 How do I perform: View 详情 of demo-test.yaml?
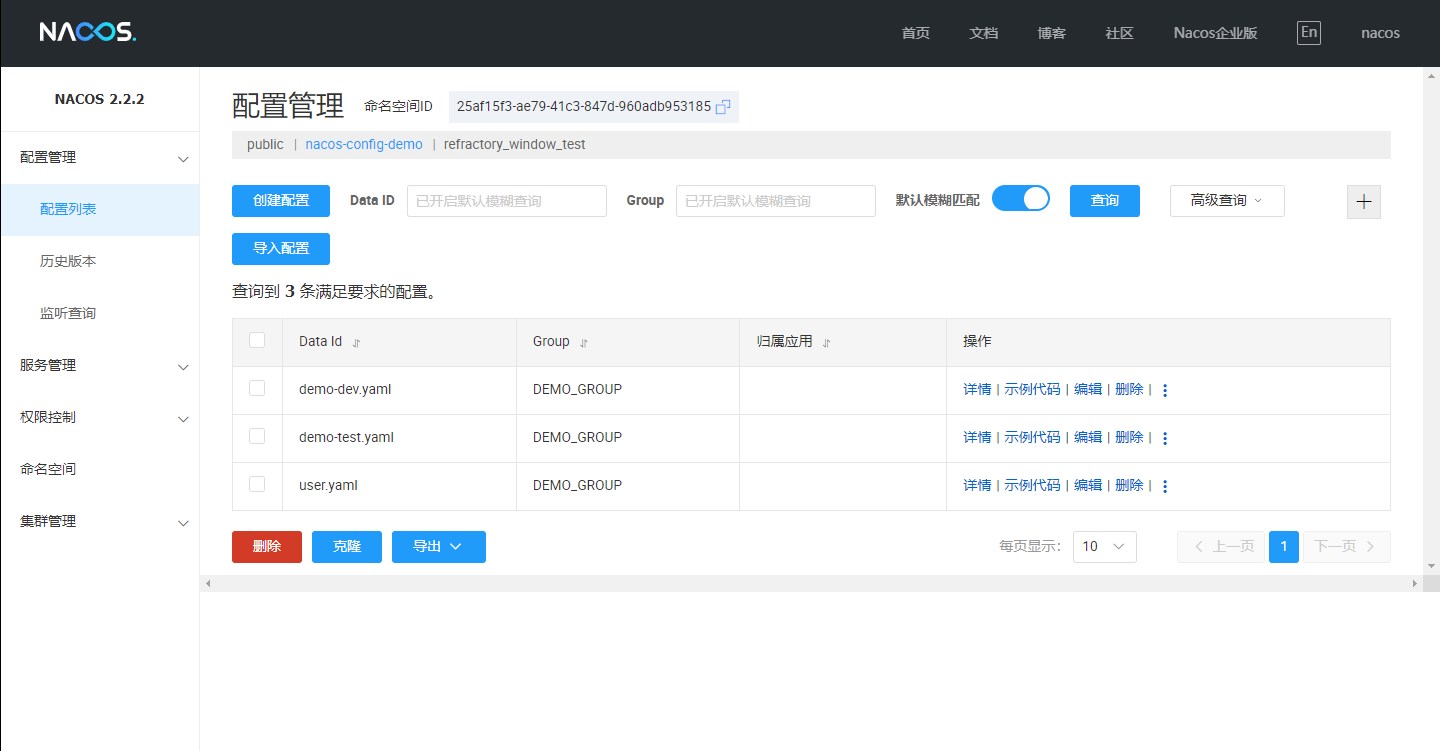[x=977, y=437]
